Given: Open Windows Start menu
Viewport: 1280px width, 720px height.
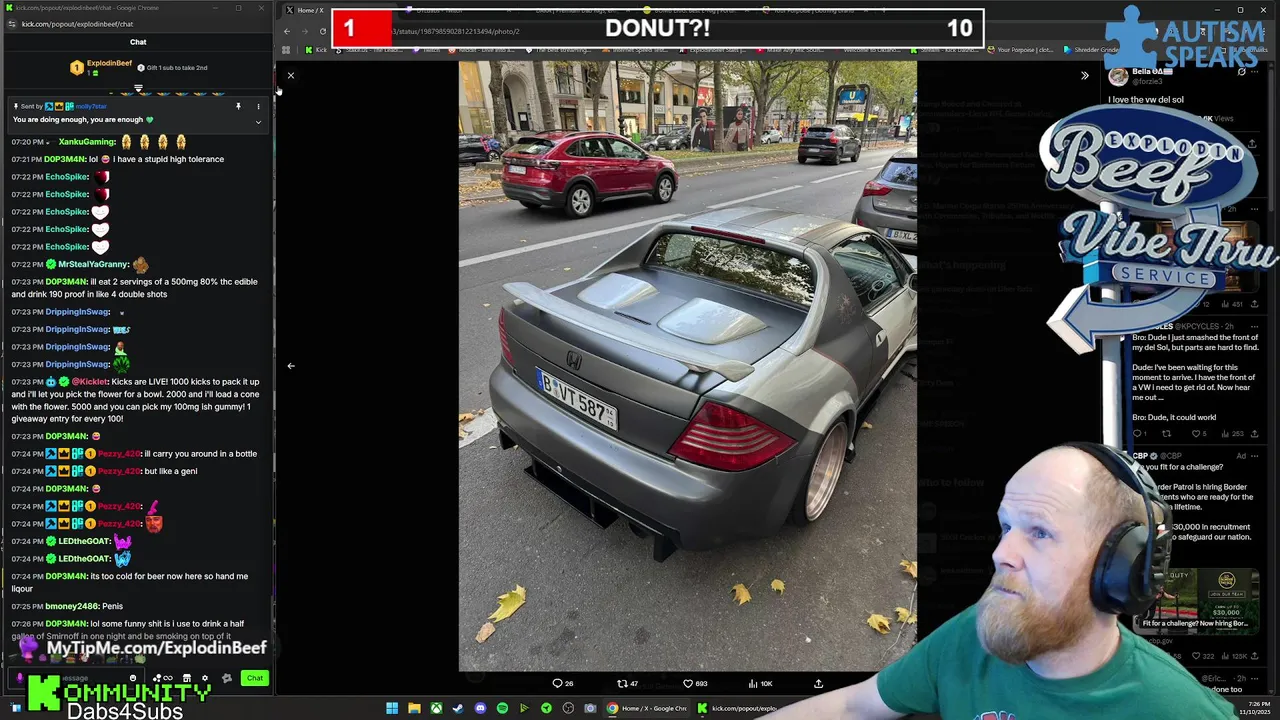Looking at the screenshot, I should point(392,708).
